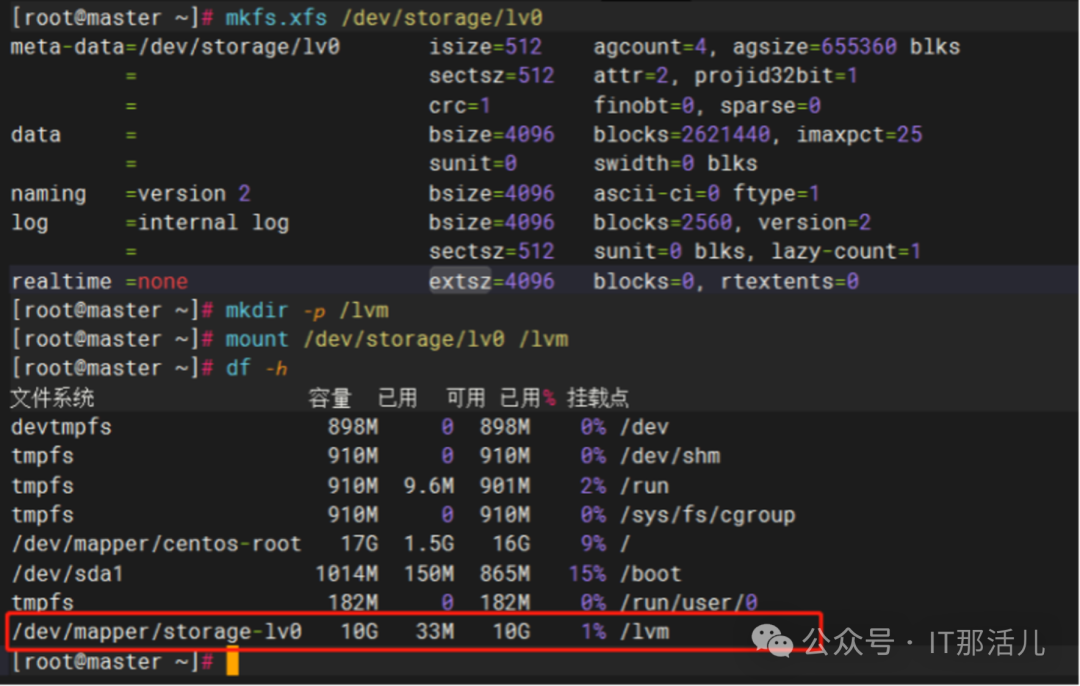The height and width of the screenshot is (686, 1080).
Task: Click blocks=2621440 value
Action: tap(682, 134)
